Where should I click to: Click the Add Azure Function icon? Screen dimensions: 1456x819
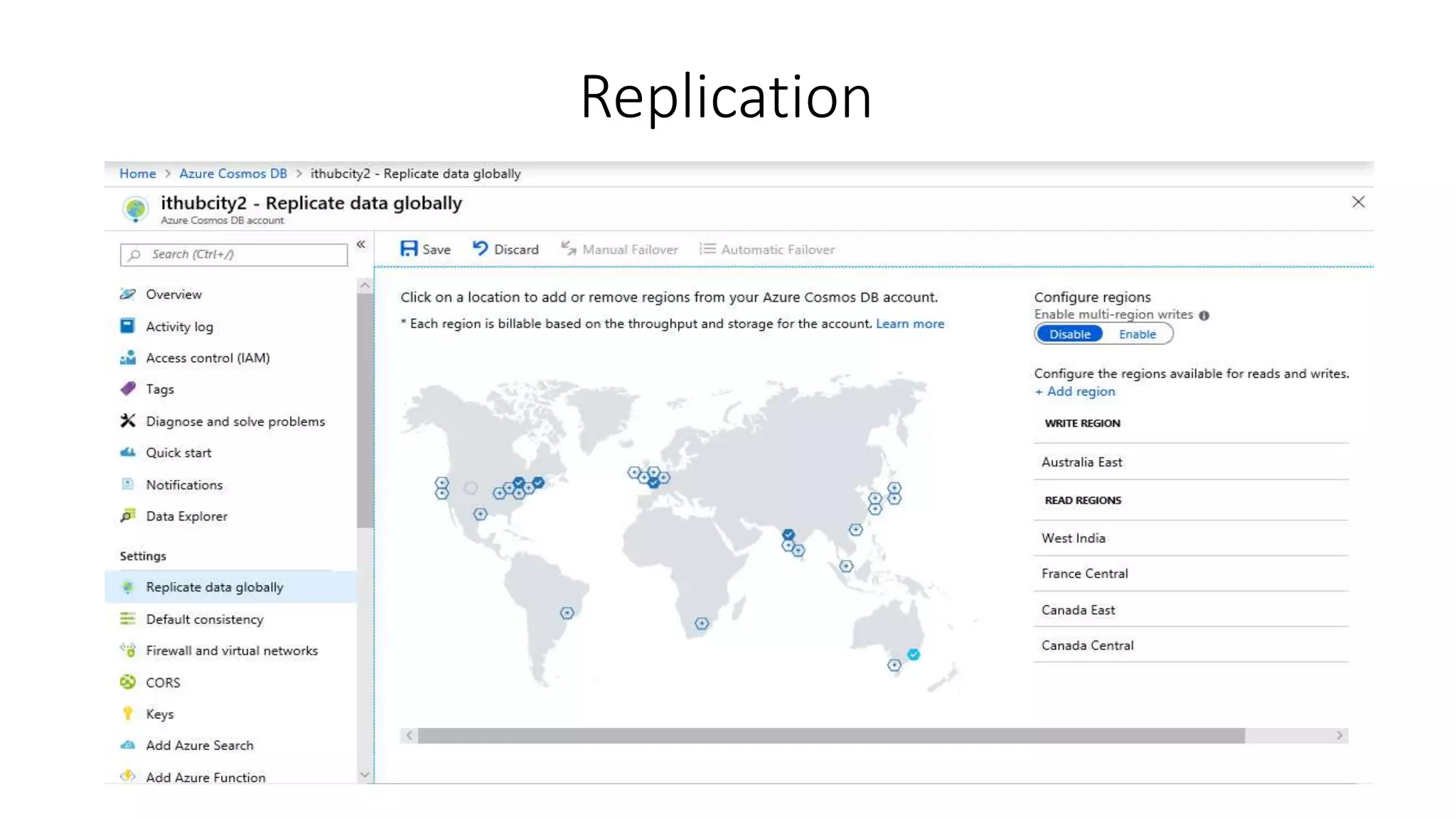(128, 776)
